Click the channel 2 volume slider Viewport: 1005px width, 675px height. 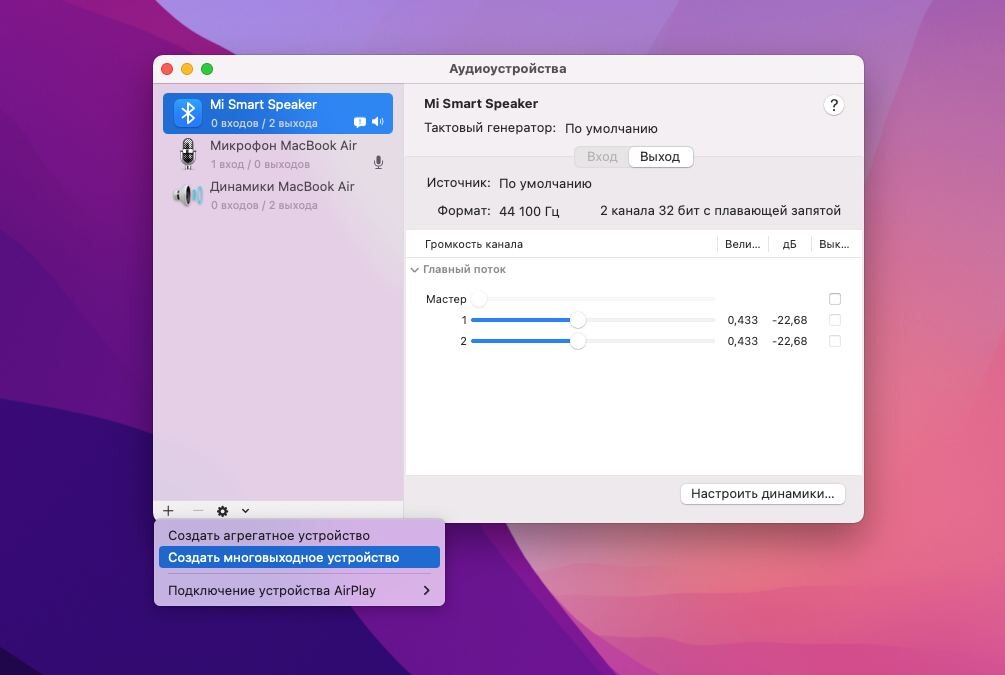pos(593,341)
